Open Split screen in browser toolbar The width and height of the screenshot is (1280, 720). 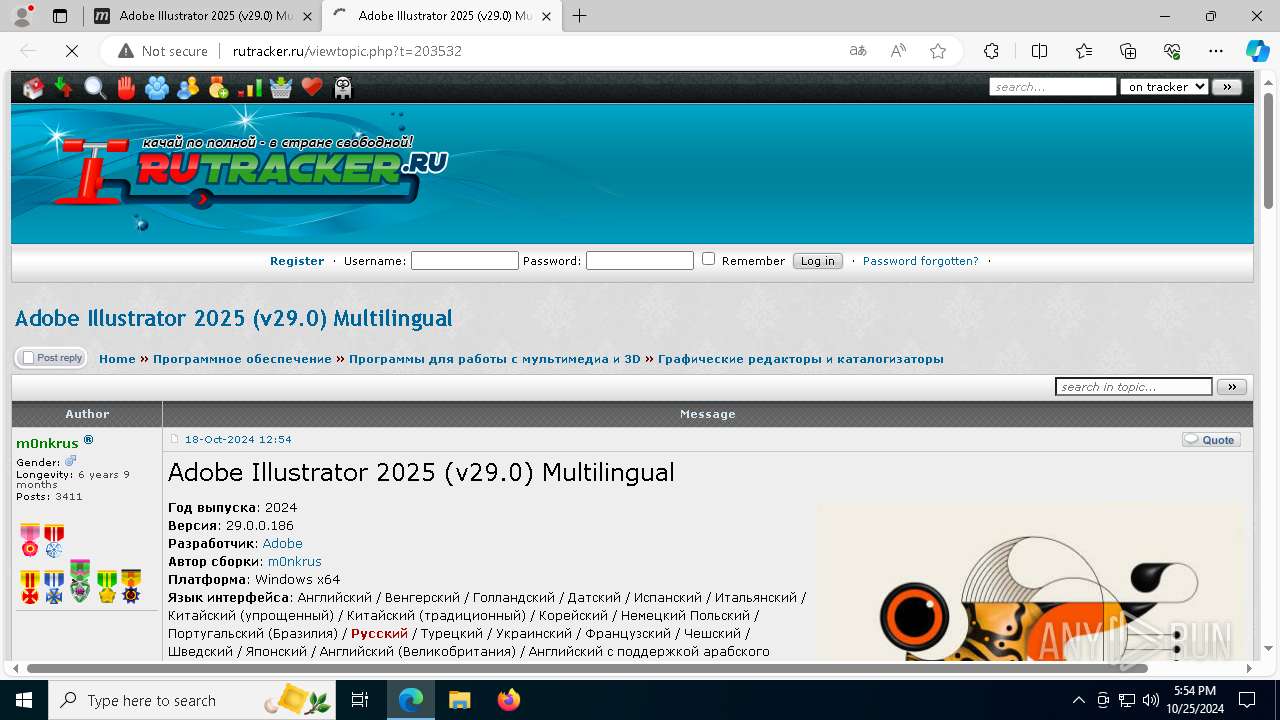click(x=1039, y=51)
